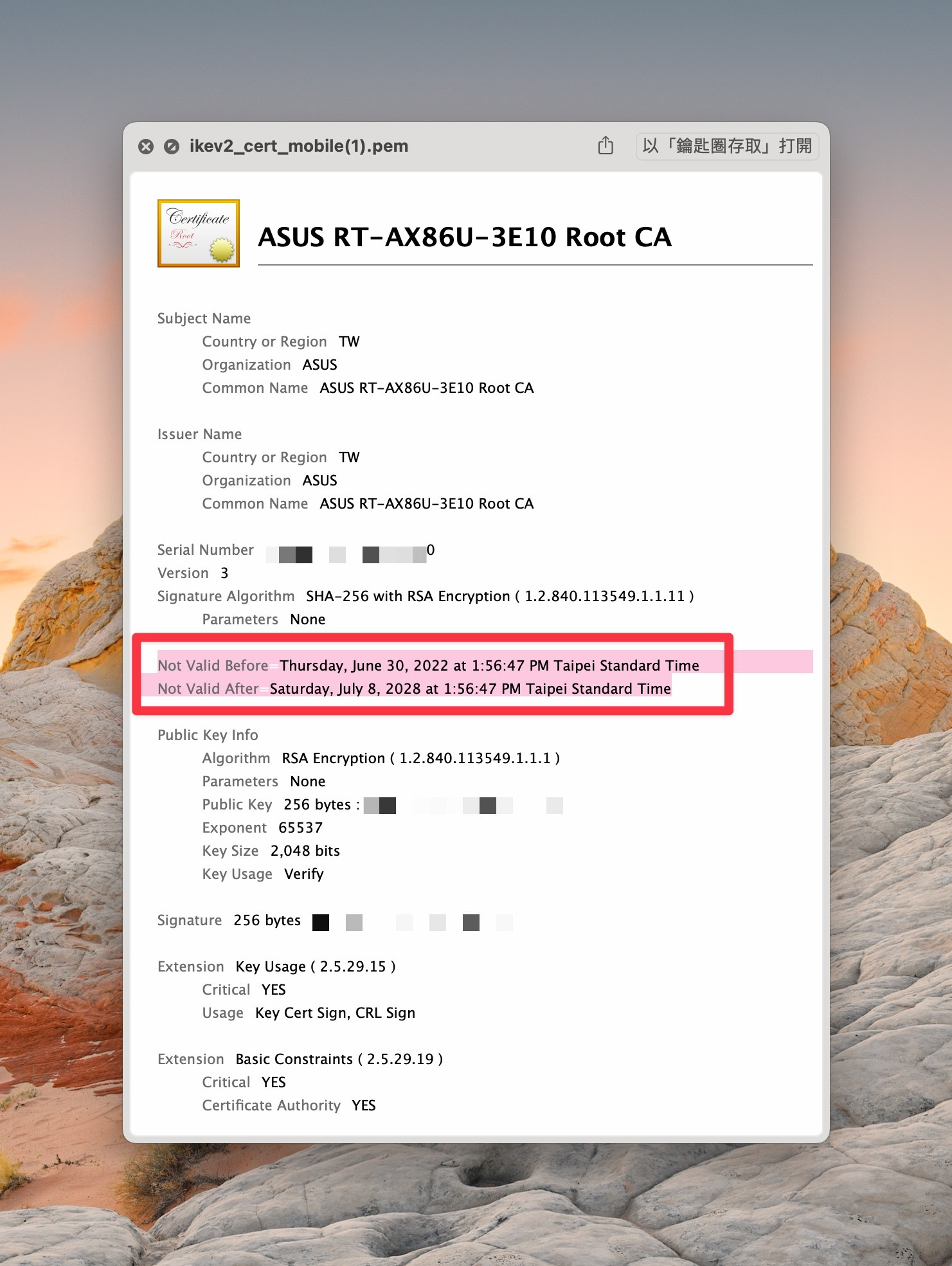Click the Serial Number label
The width and height of the screenshot is (952, 1266).
pos(205,550)
